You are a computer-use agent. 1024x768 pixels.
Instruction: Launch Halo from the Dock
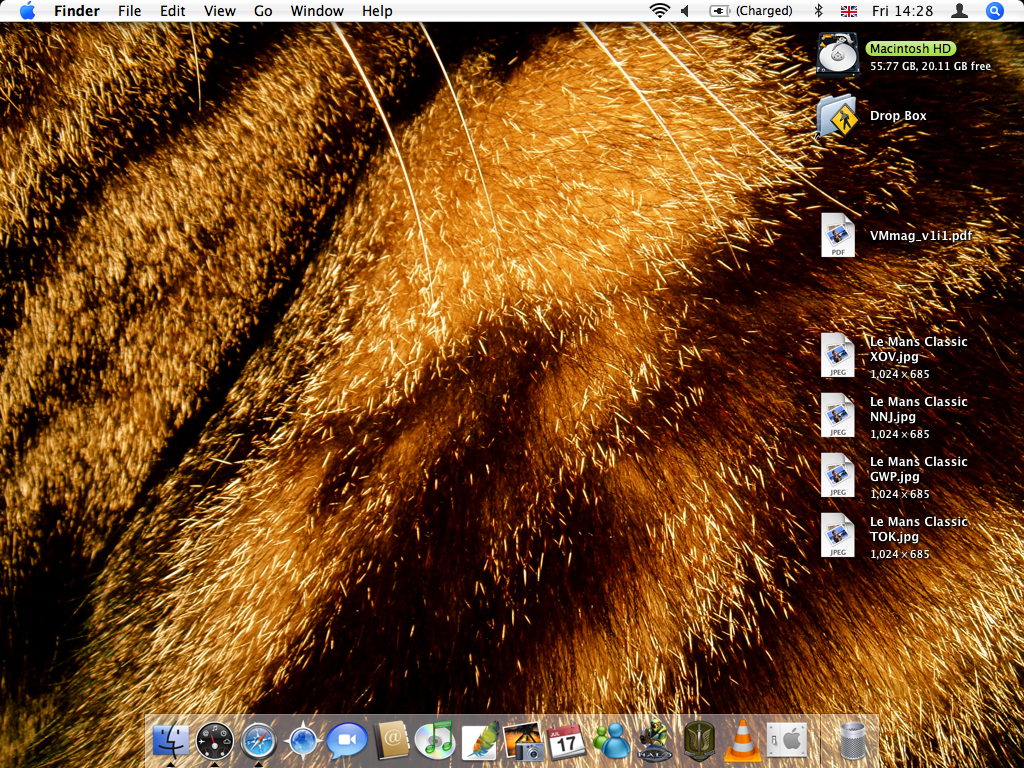(x=655, y=741)
